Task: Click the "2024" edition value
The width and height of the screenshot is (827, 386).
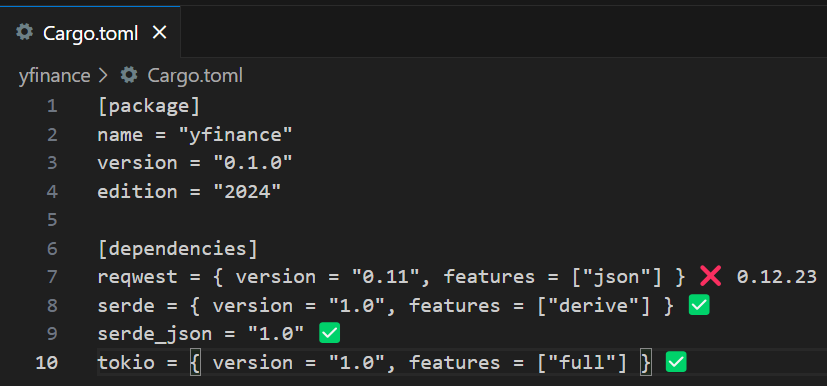Action: click(x=247, y=191)
